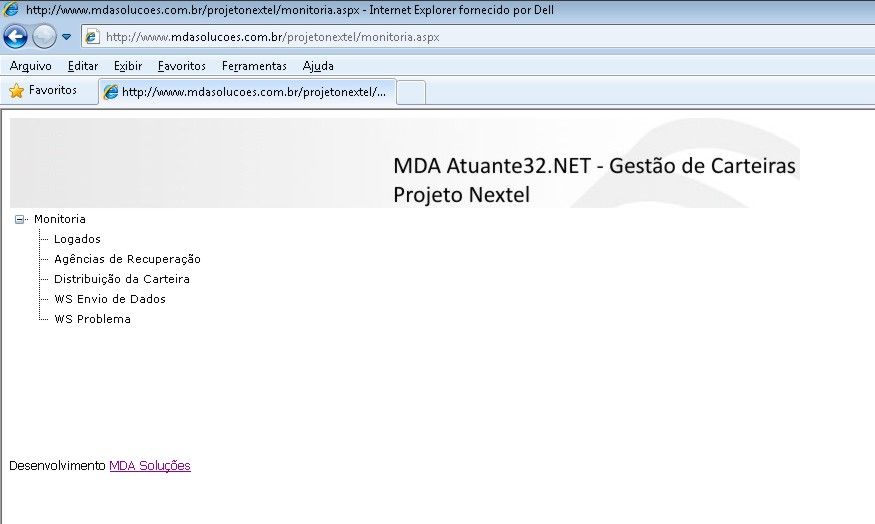This screenshot has height=524, width=875.
Task: Open the Logados tree item
Action: pyautogui.click(x=77, y=239)
